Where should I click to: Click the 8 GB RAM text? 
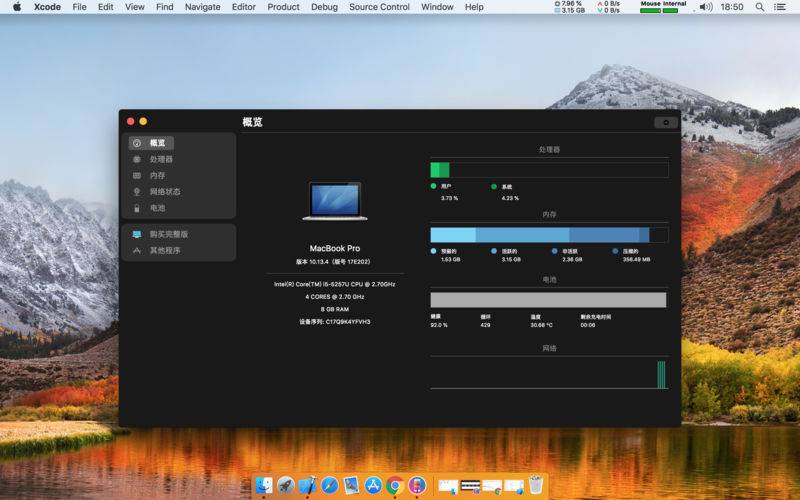tap(335, 309)
